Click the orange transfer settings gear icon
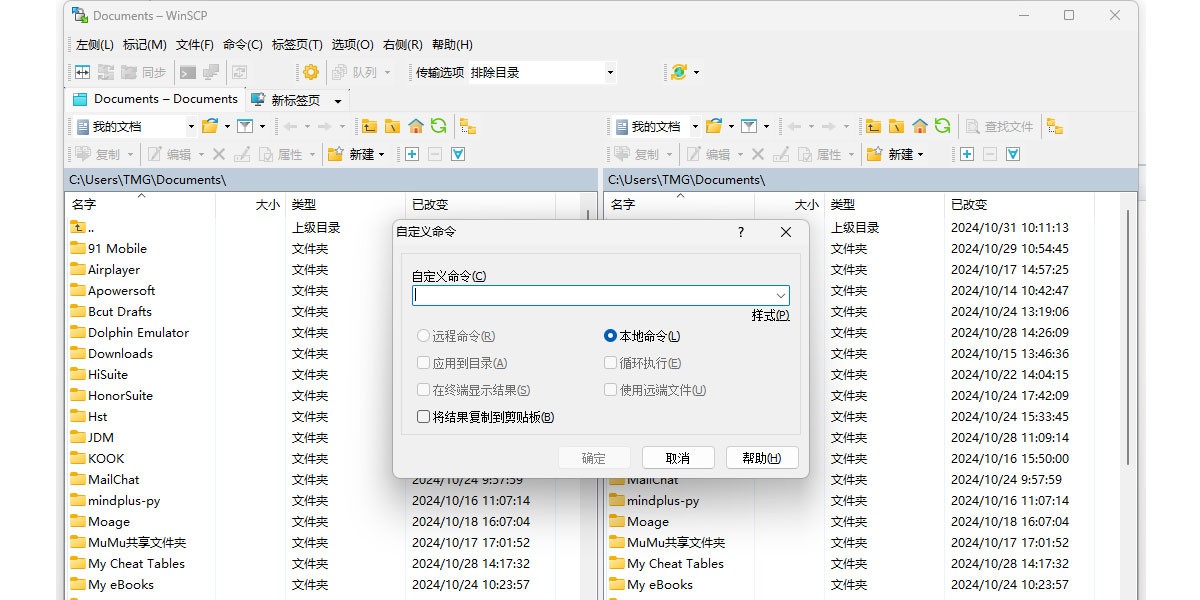Viewport: 1200px width, 600px height. point(310,72)
